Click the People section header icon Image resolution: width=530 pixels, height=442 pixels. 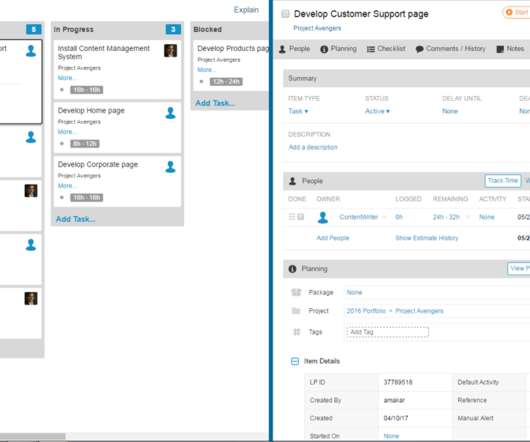click(293, 181)
